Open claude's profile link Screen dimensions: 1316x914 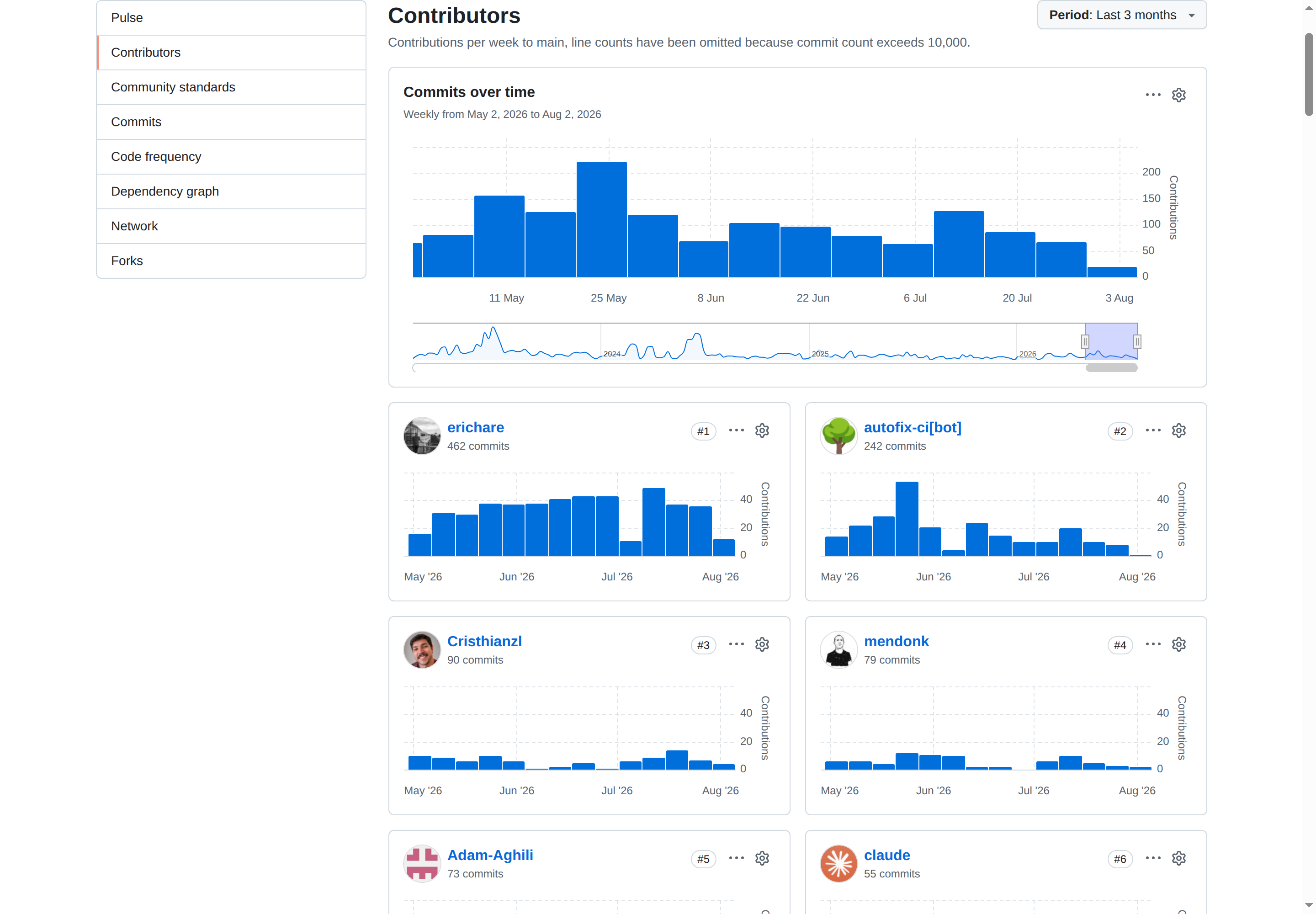point(887,856)
